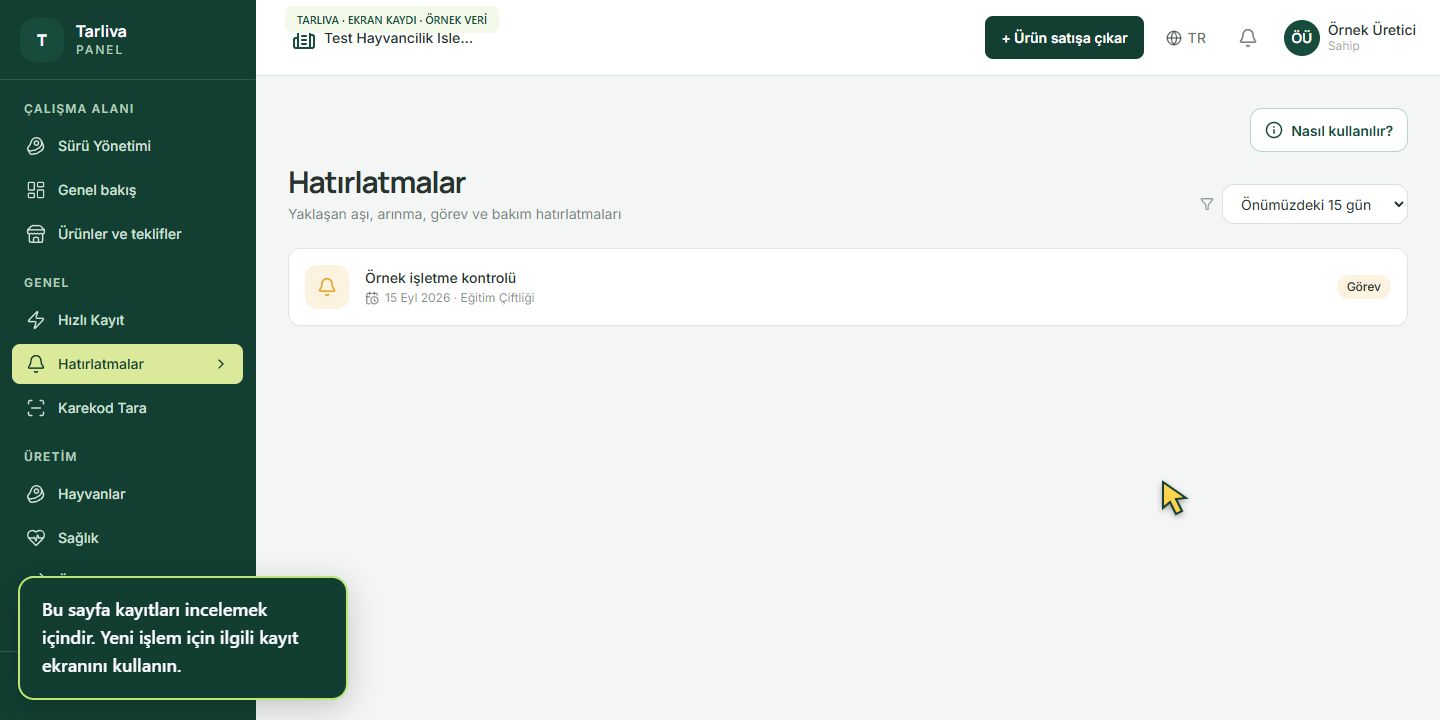Click the orange bell icon on the reminder card
Screen dimensions: 1440x720
point(327,287)
